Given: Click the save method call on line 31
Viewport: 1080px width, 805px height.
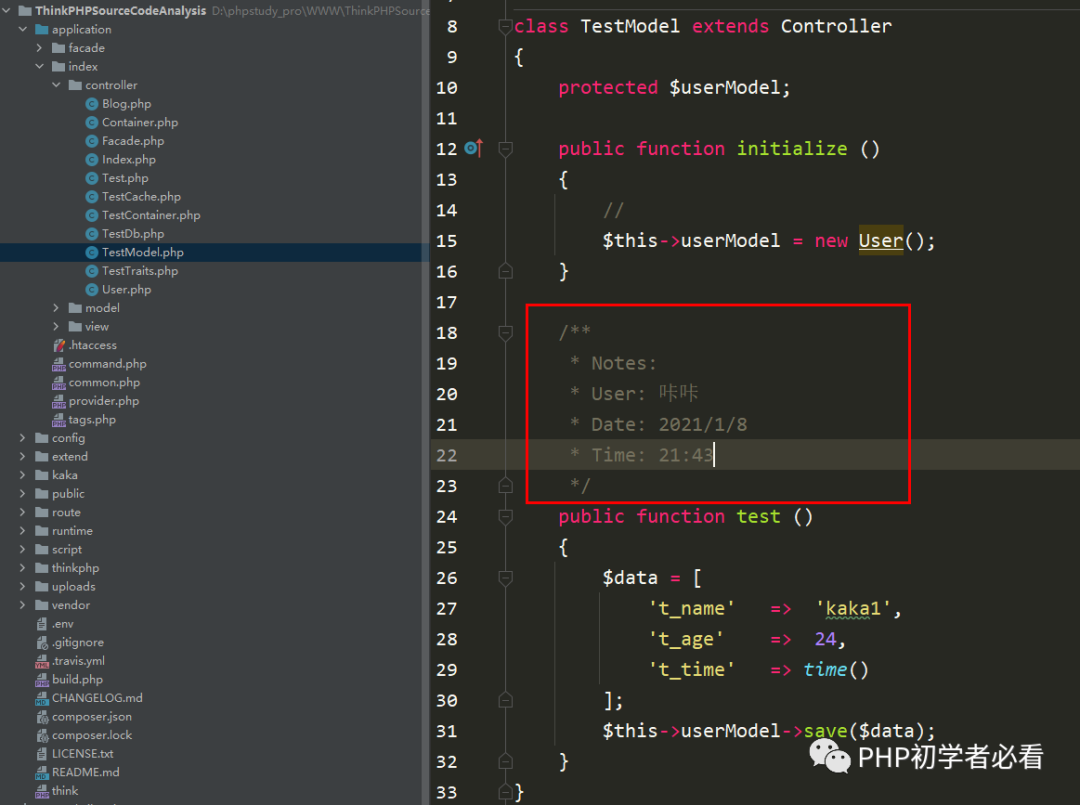Looking at the screenshot, I should [825, 731].
